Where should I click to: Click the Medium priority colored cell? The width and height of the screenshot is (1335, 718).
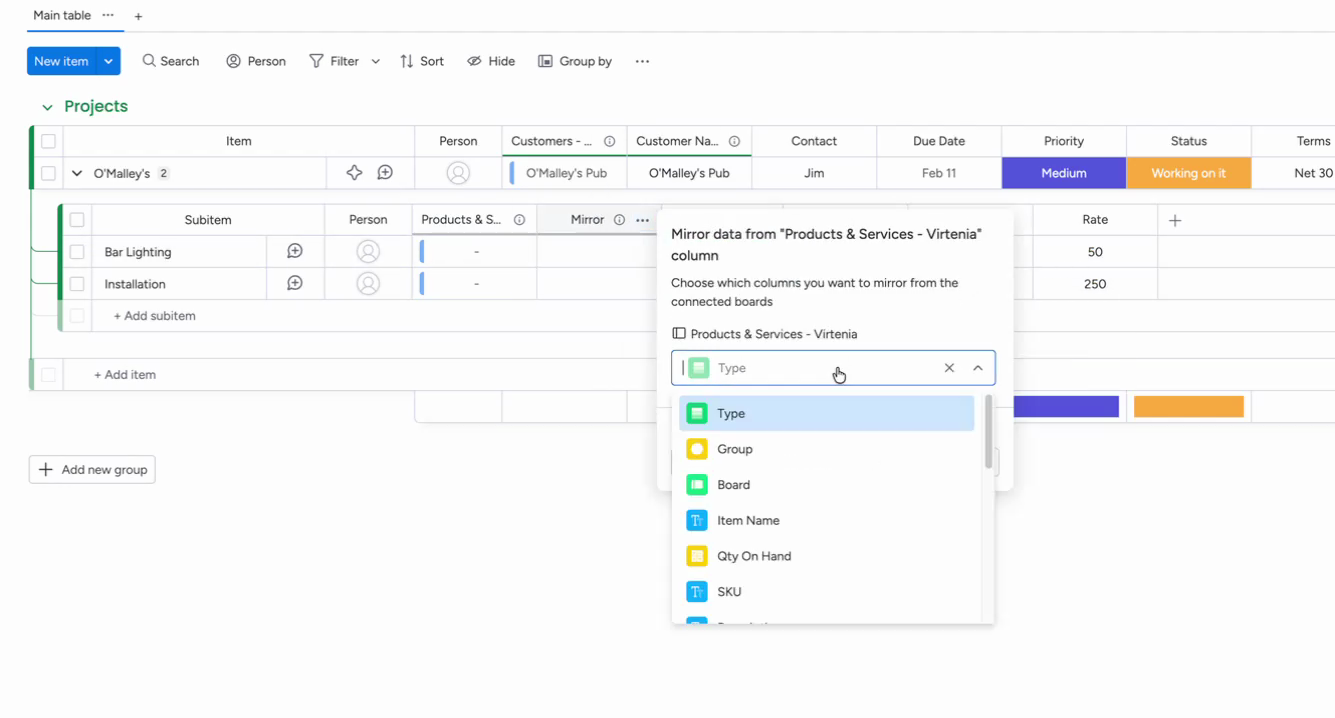point(1063,172)
